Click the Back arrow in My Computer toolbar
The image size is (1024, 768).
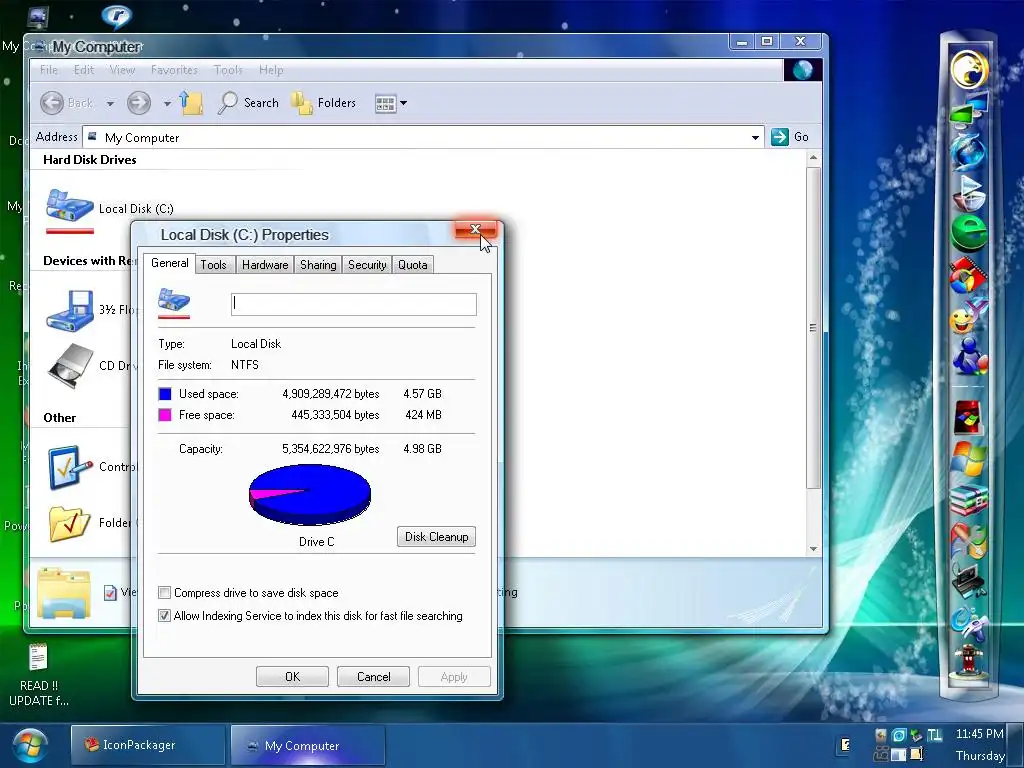click(52, 103)
